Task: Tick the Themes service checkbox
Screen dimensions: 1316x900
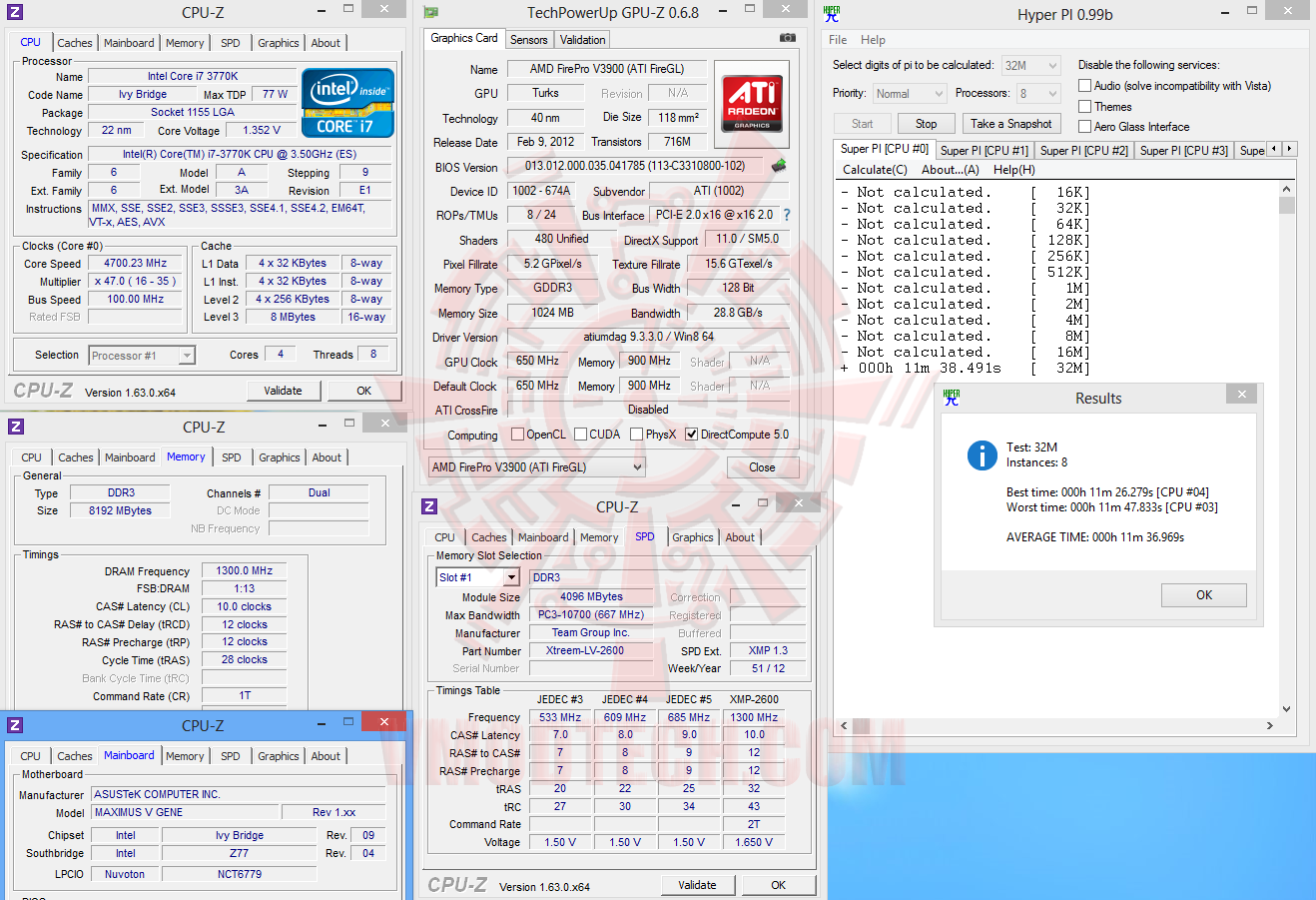Action: [x=1084, y=107]
